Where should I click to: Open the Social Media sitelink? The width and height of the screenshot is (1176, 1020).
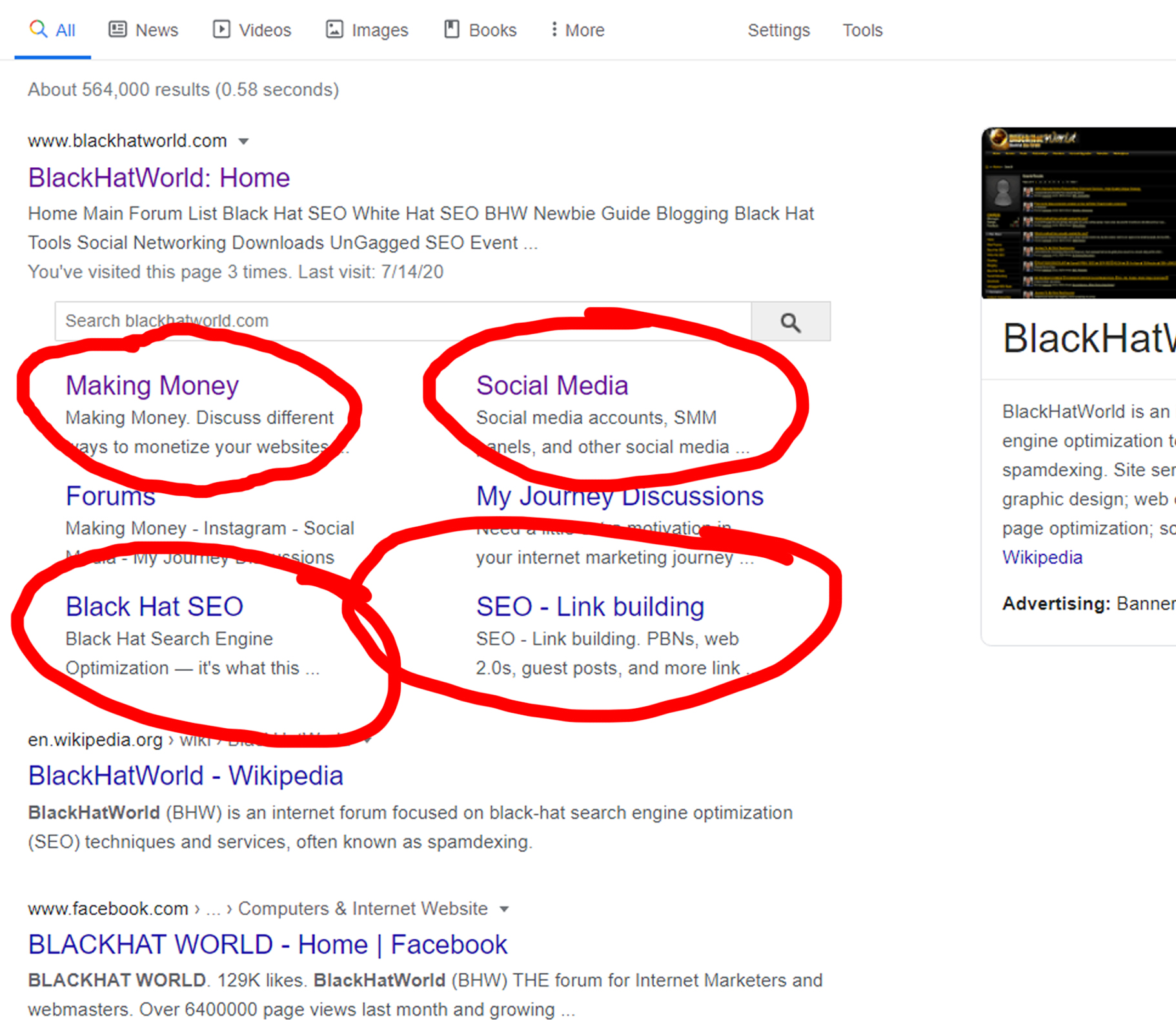point(553,385)
